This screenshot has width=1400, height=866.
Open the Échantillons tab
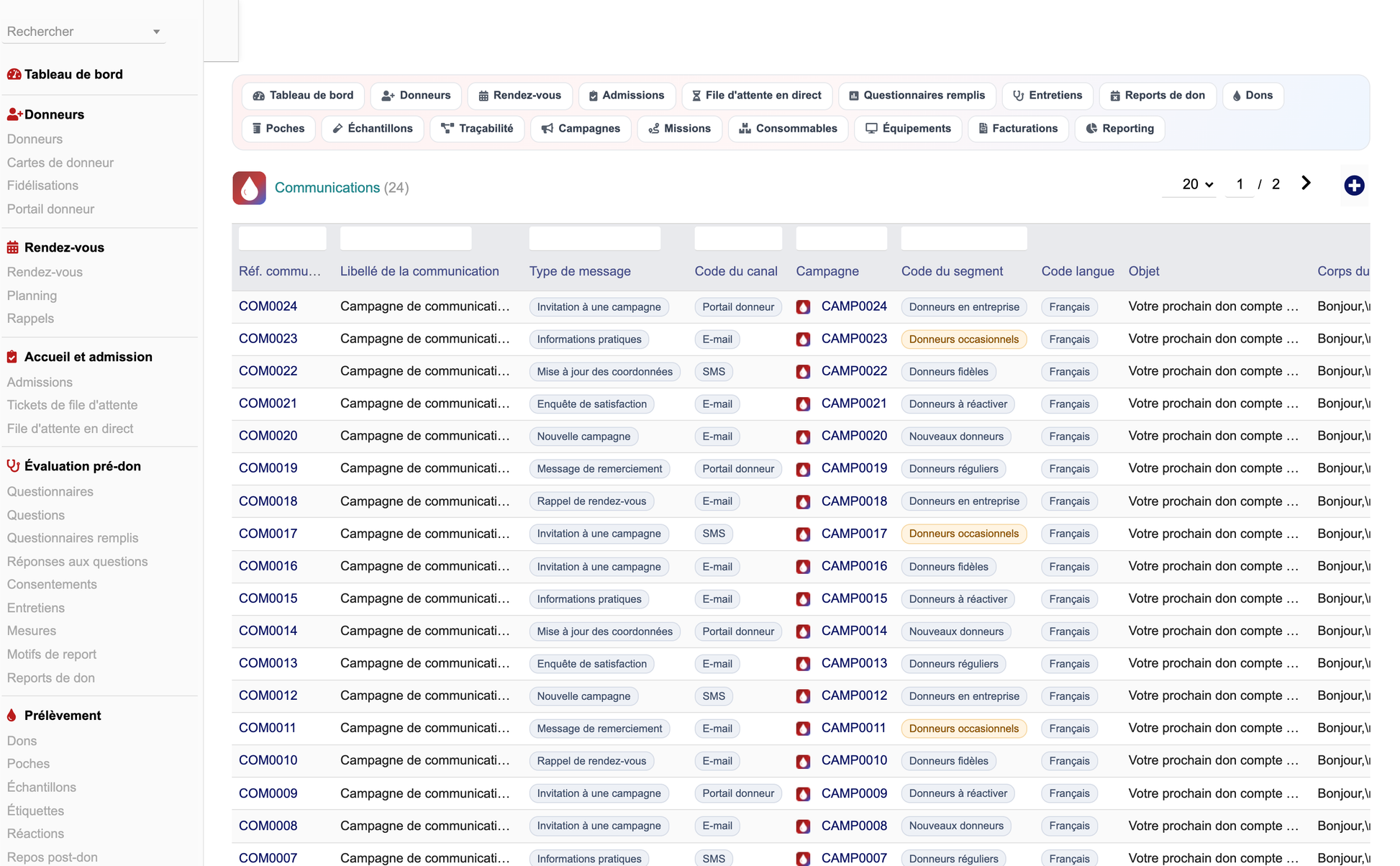(x=373, y=129)
